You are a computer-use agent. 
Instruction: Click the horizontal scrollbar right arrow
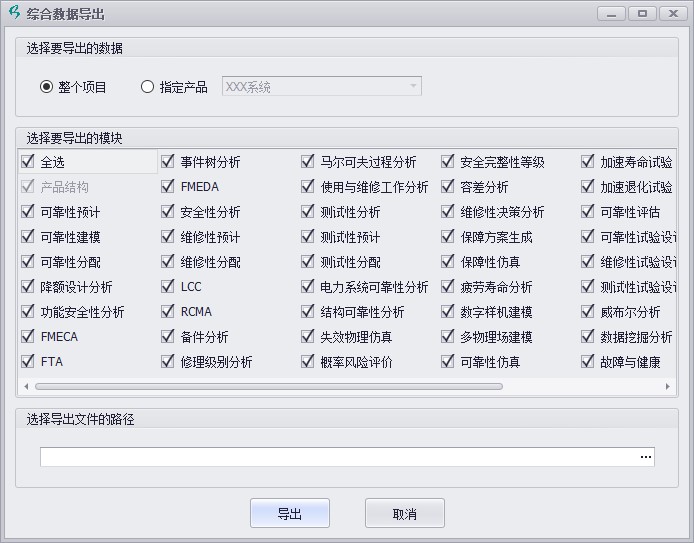670,386
